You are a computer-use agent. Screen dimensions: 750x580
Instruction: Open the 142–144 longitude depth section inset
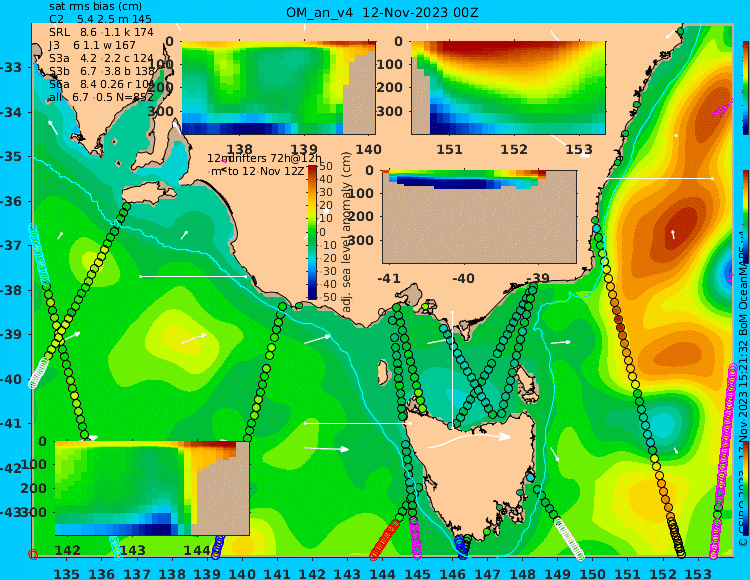[x=152, y=488]
